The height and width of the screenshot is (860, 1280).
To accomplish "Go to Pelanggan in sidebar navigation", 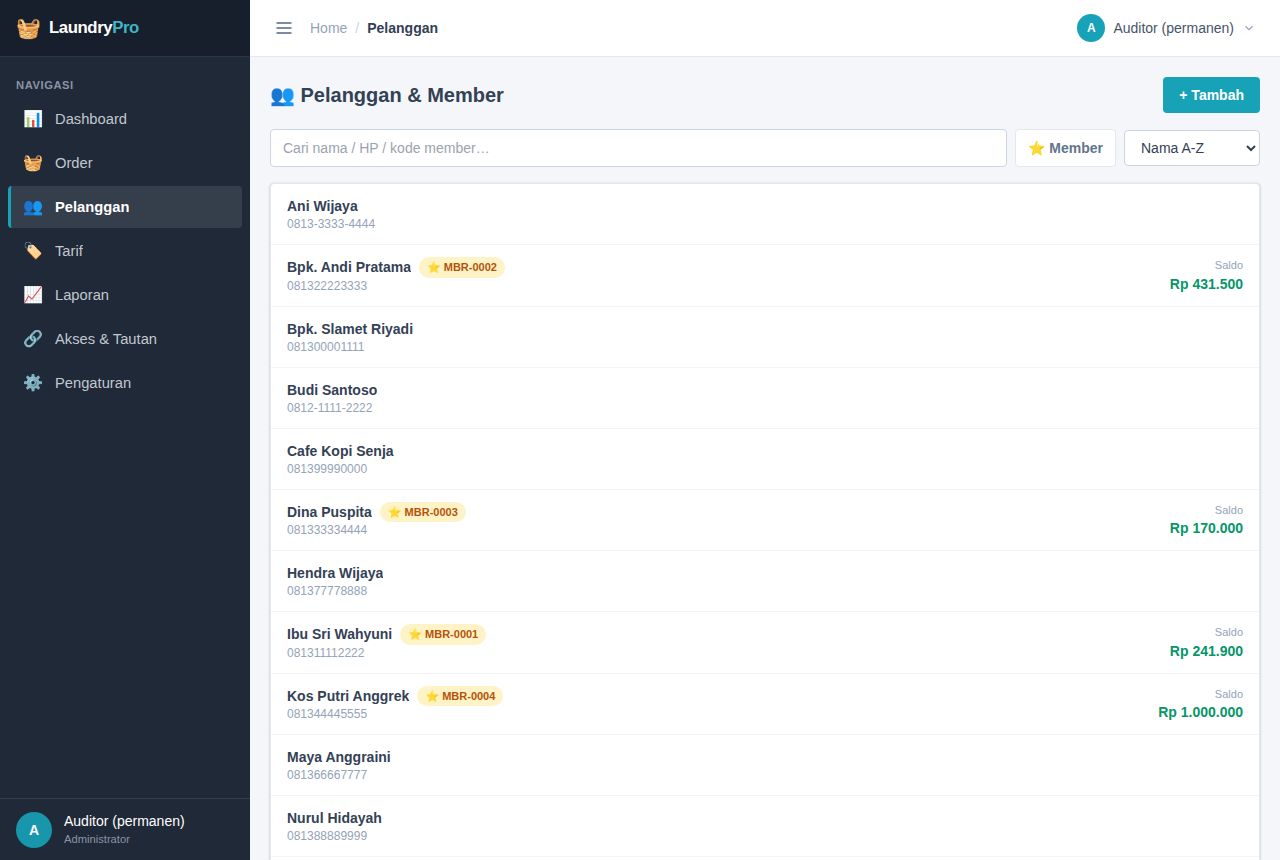I will pos(125,207).
